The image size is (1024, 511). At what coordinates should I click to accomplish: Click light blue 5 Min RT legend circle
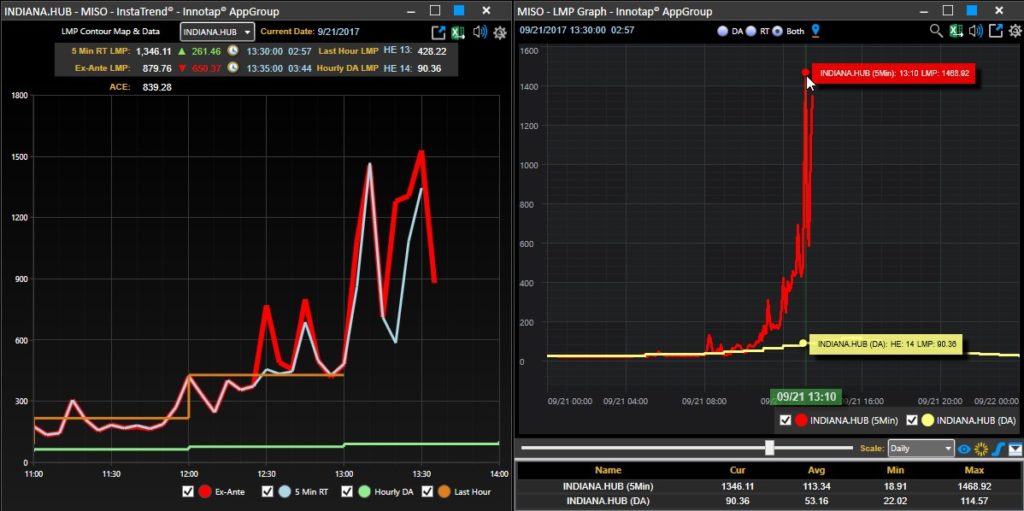coord(283,491)
